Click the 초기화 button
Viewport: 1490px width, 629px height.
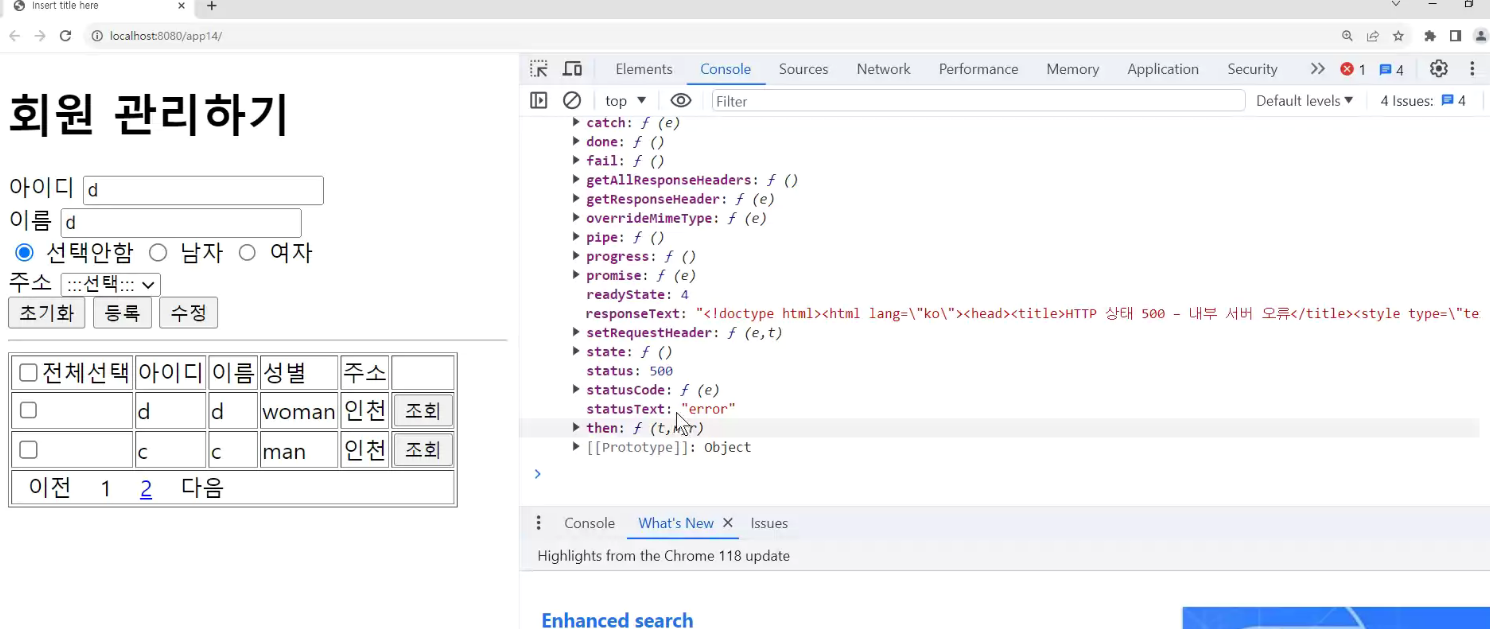click(47, 312)
